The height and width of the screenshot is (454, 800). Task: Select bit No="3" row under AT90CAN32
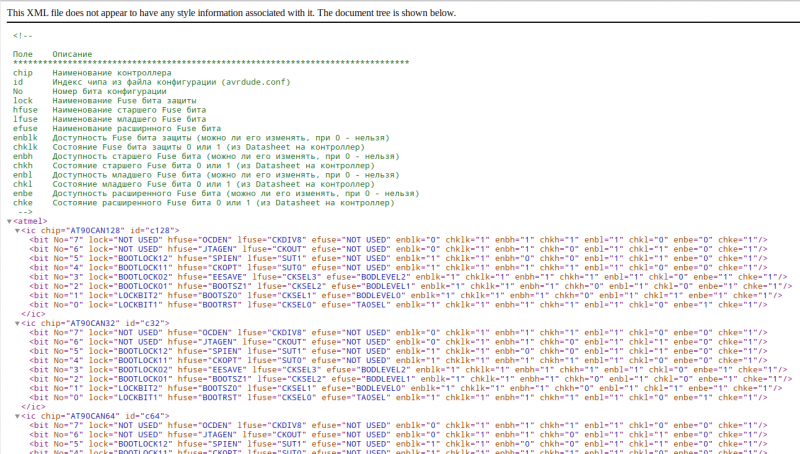[x=408, y=370]
